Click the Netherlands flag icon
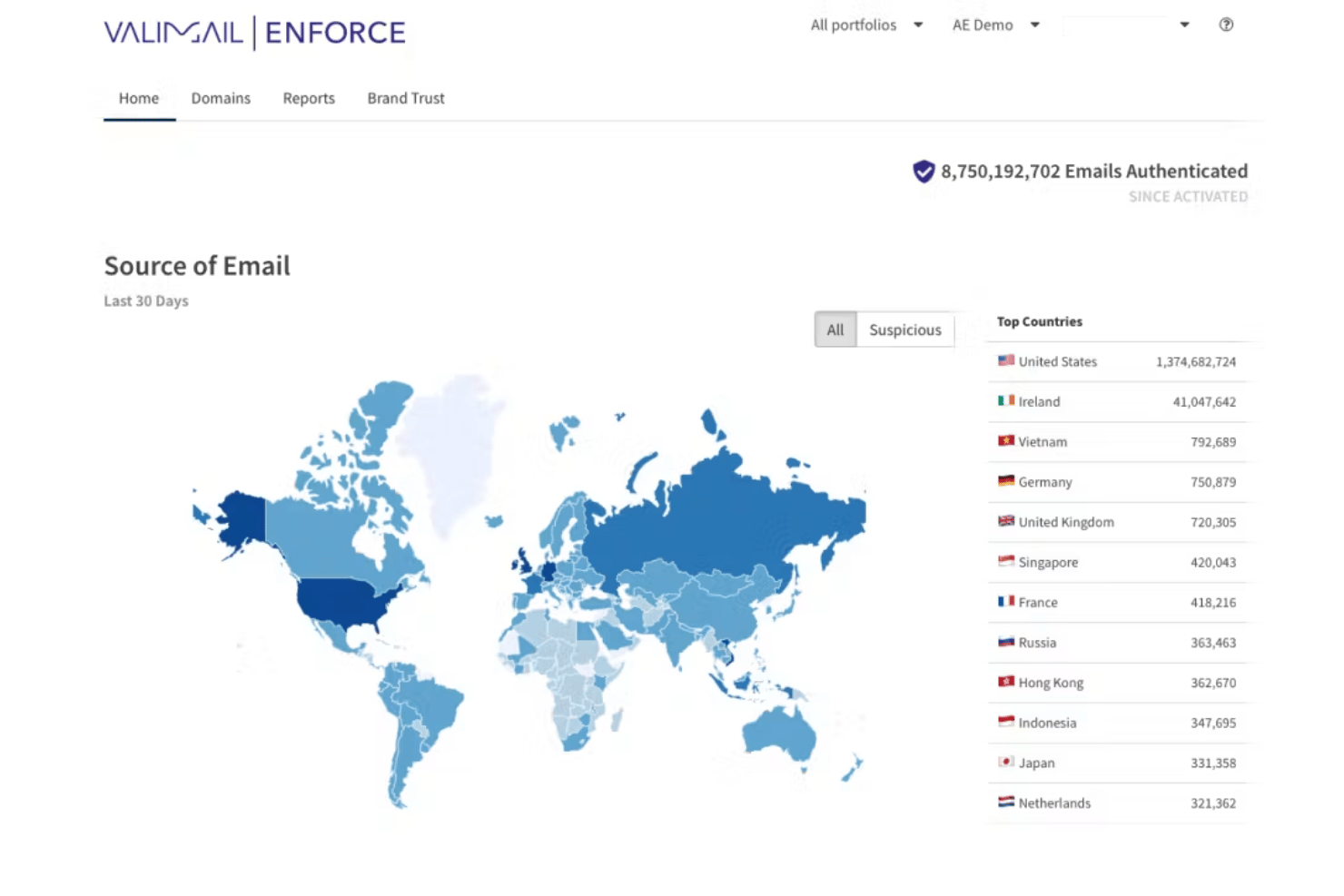Viewport: 1344px width, 896px height. 1006,802
